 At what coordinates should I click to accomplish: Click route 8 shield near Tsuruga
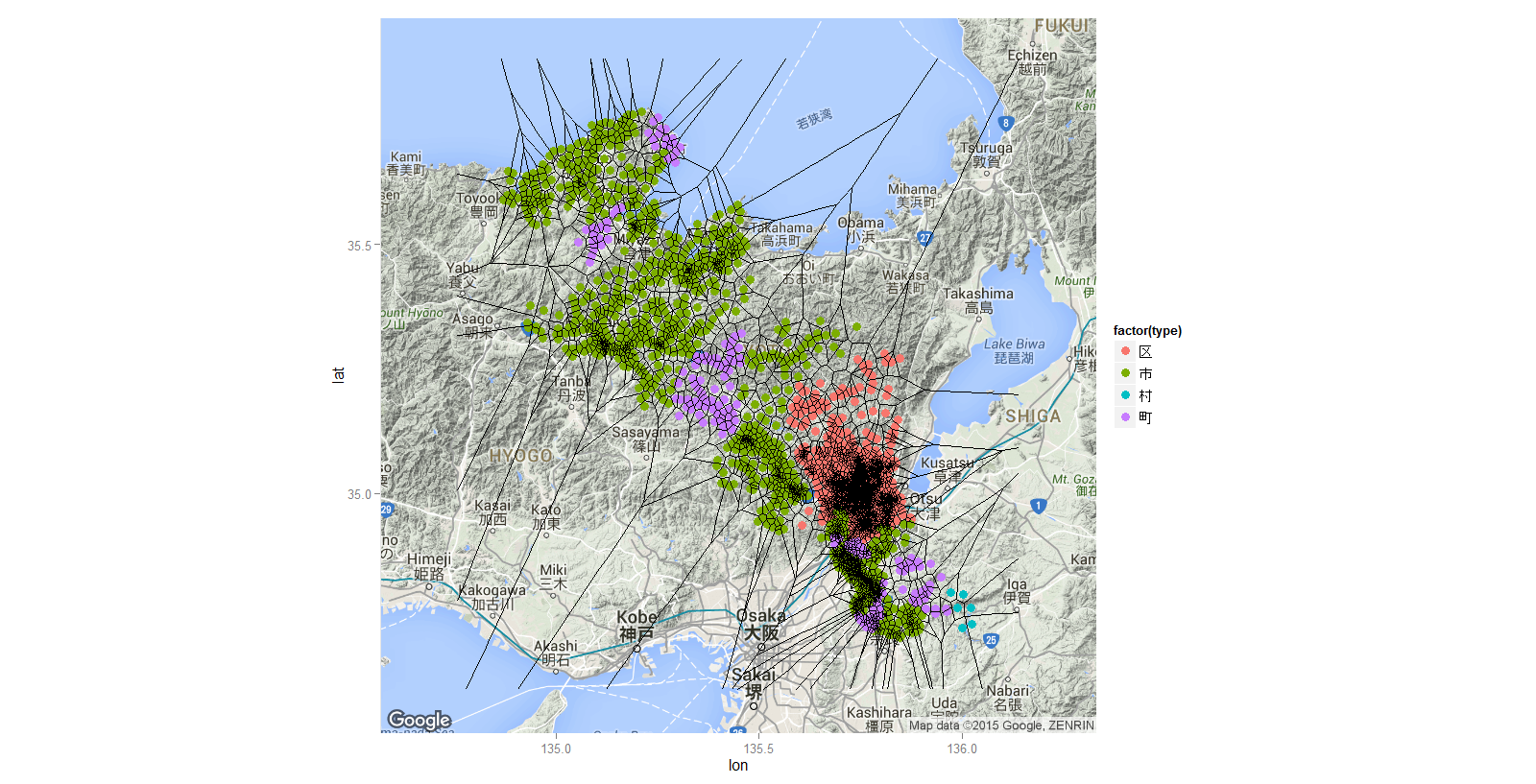tap(1006, 123)
